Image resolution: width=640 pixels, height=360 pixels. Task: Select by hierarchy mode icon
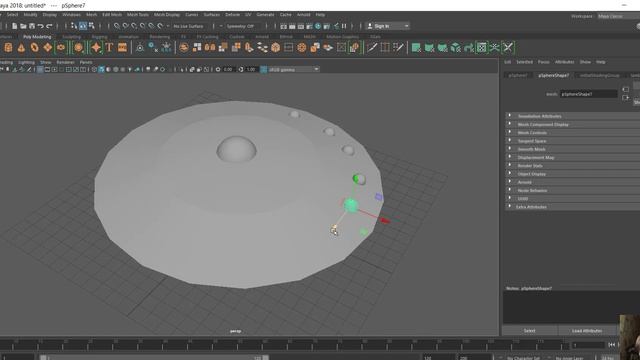click(x=74, y=26)
